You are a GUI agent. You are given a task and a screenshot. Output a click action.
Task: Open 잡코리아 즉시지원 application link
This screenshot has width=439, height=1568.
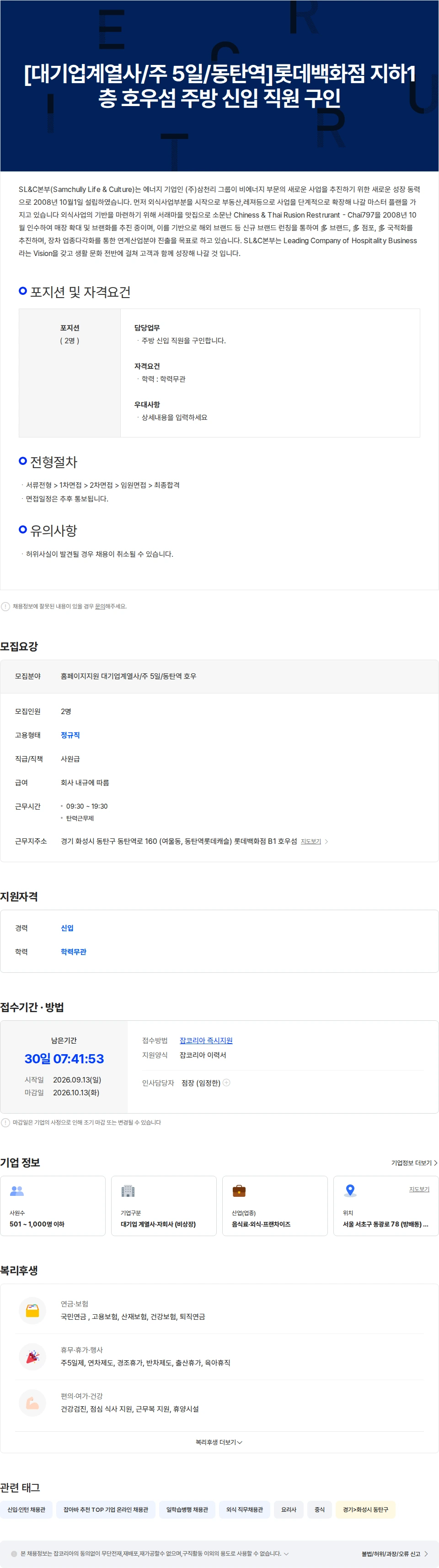pyautogui.click(x=206, y=1041)
